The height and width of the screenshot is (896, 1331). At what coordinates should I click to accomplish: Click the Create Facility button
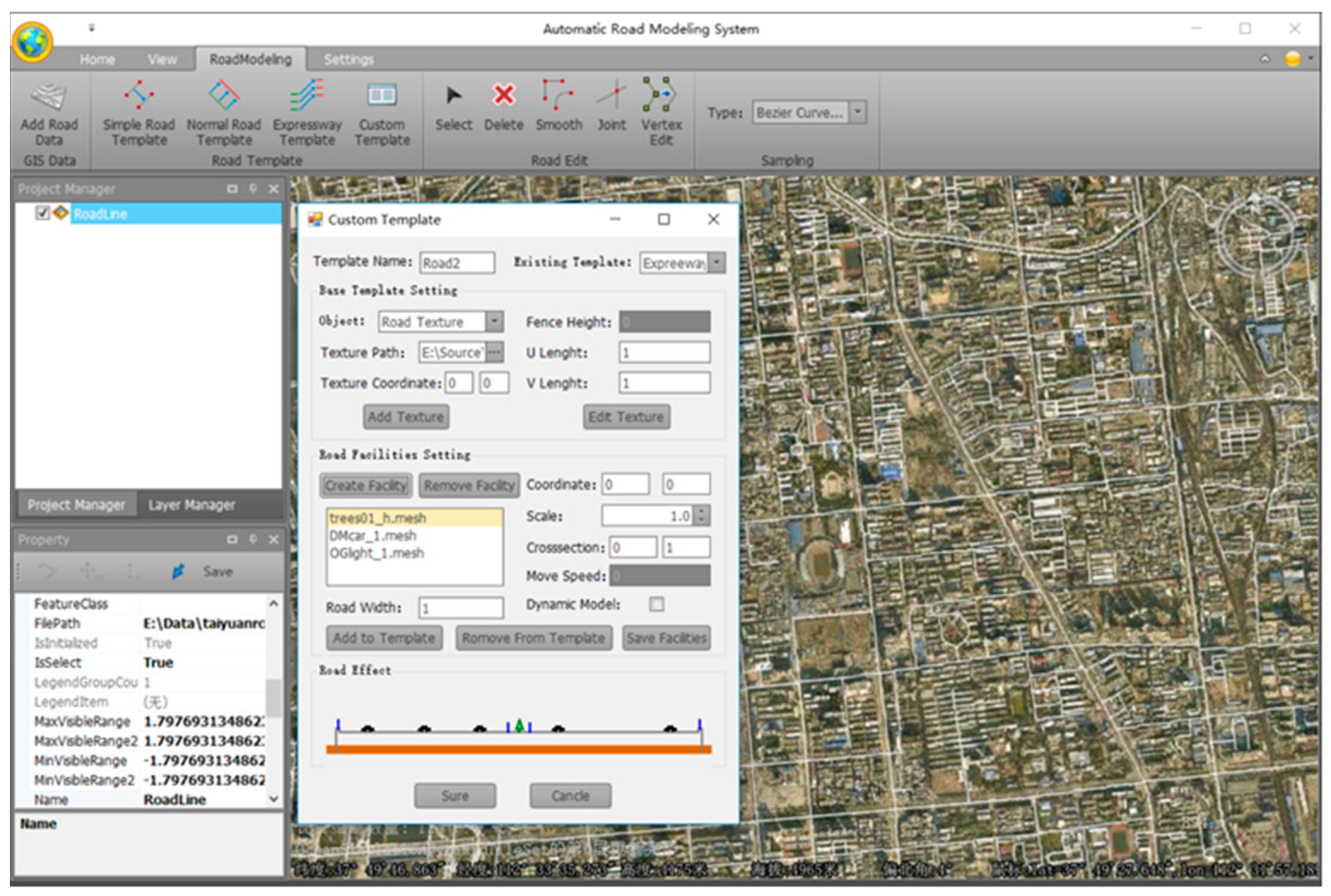(365, 486)
